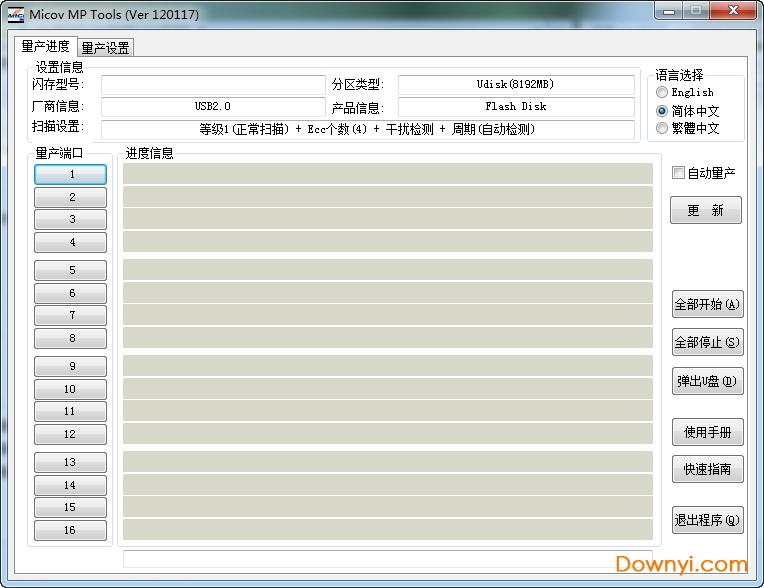Open the 快速指南 quick guide
Image resolution: width=764 pixels, height=588 pixels.
[707, 469]
